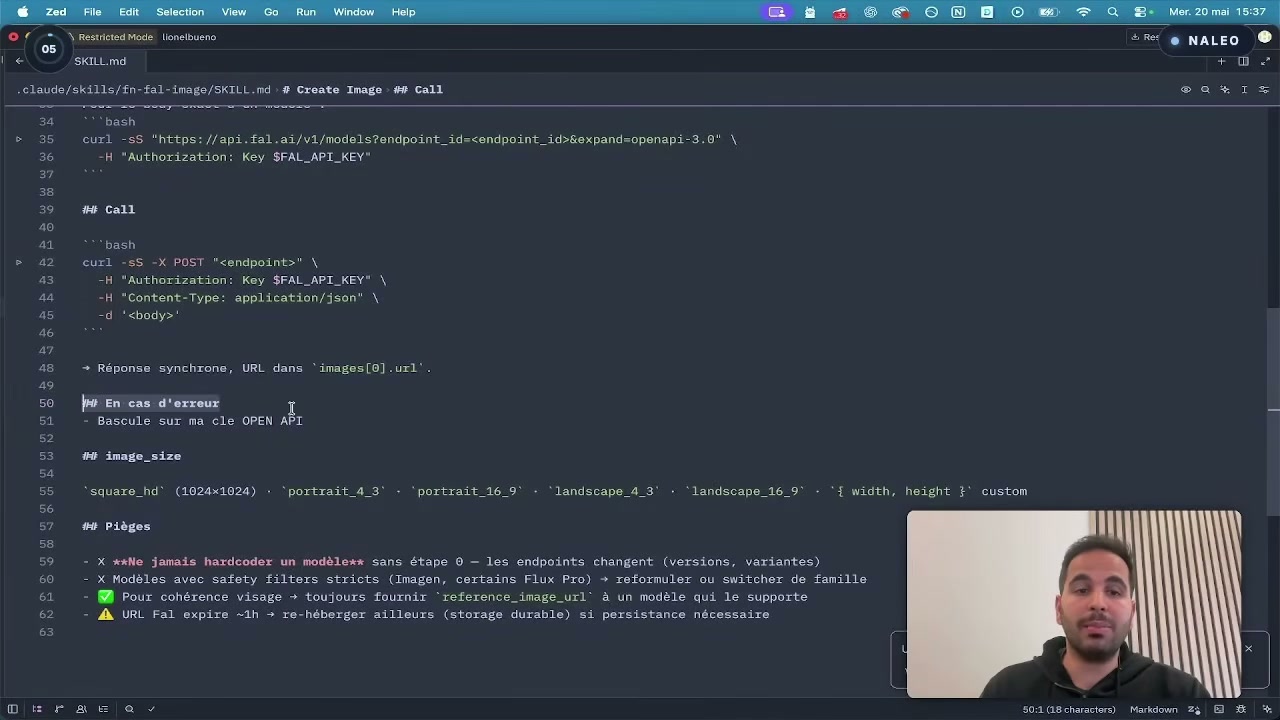1280x720 pixels.
Task: Open the Apple menu
Action: (x=22, y=12)
